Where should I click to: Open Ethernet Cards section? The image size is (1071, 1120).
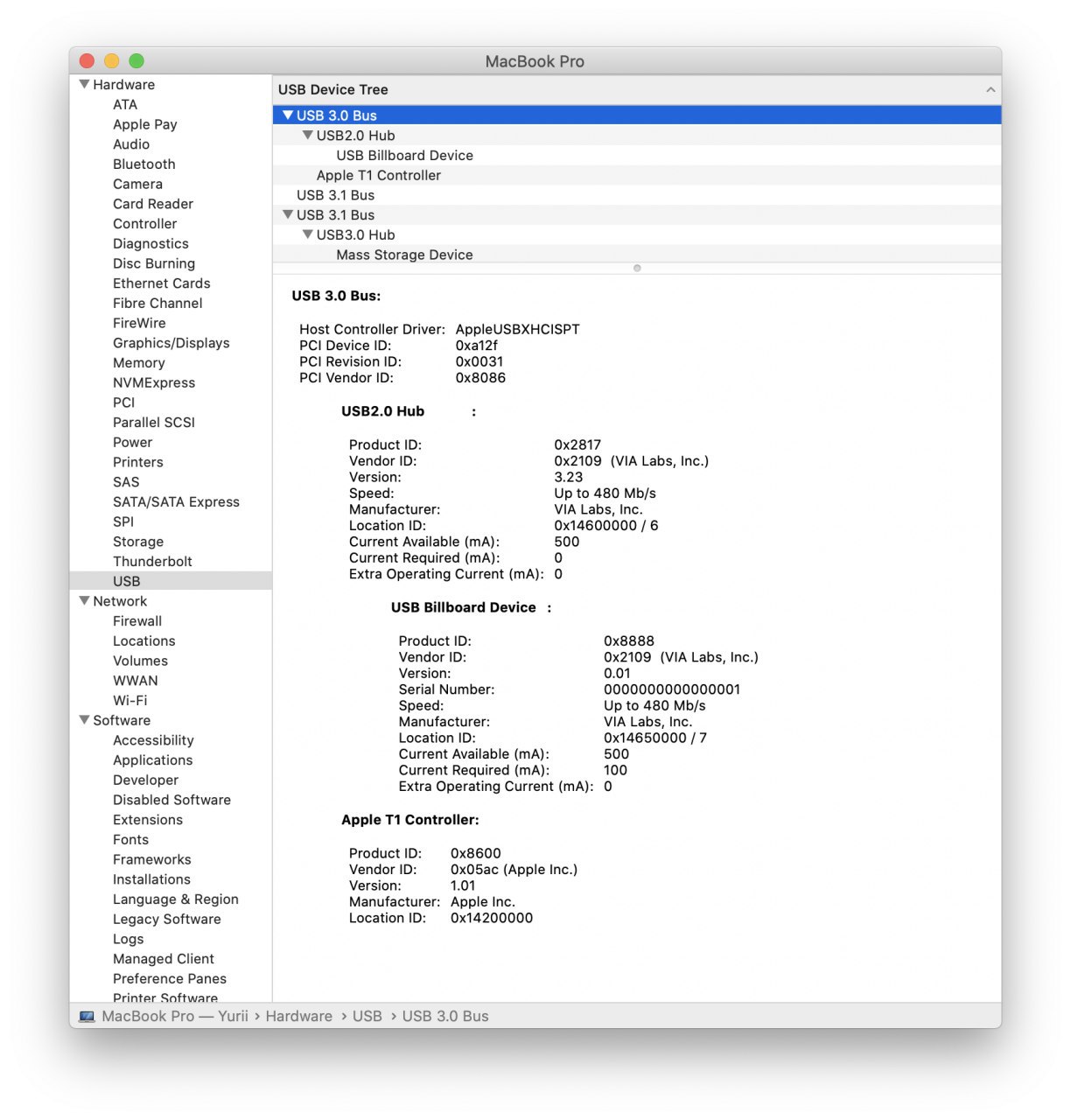coord(161,283)
